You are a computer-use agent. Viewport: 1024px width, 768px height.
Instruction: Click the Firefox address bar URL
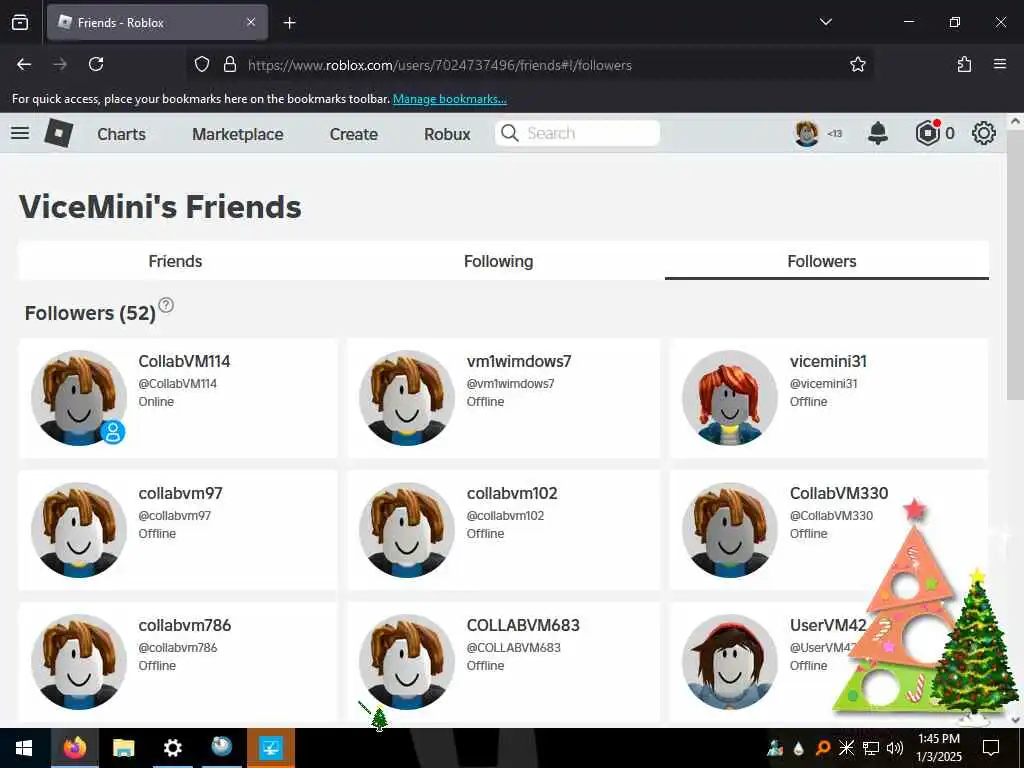point(440,65)
